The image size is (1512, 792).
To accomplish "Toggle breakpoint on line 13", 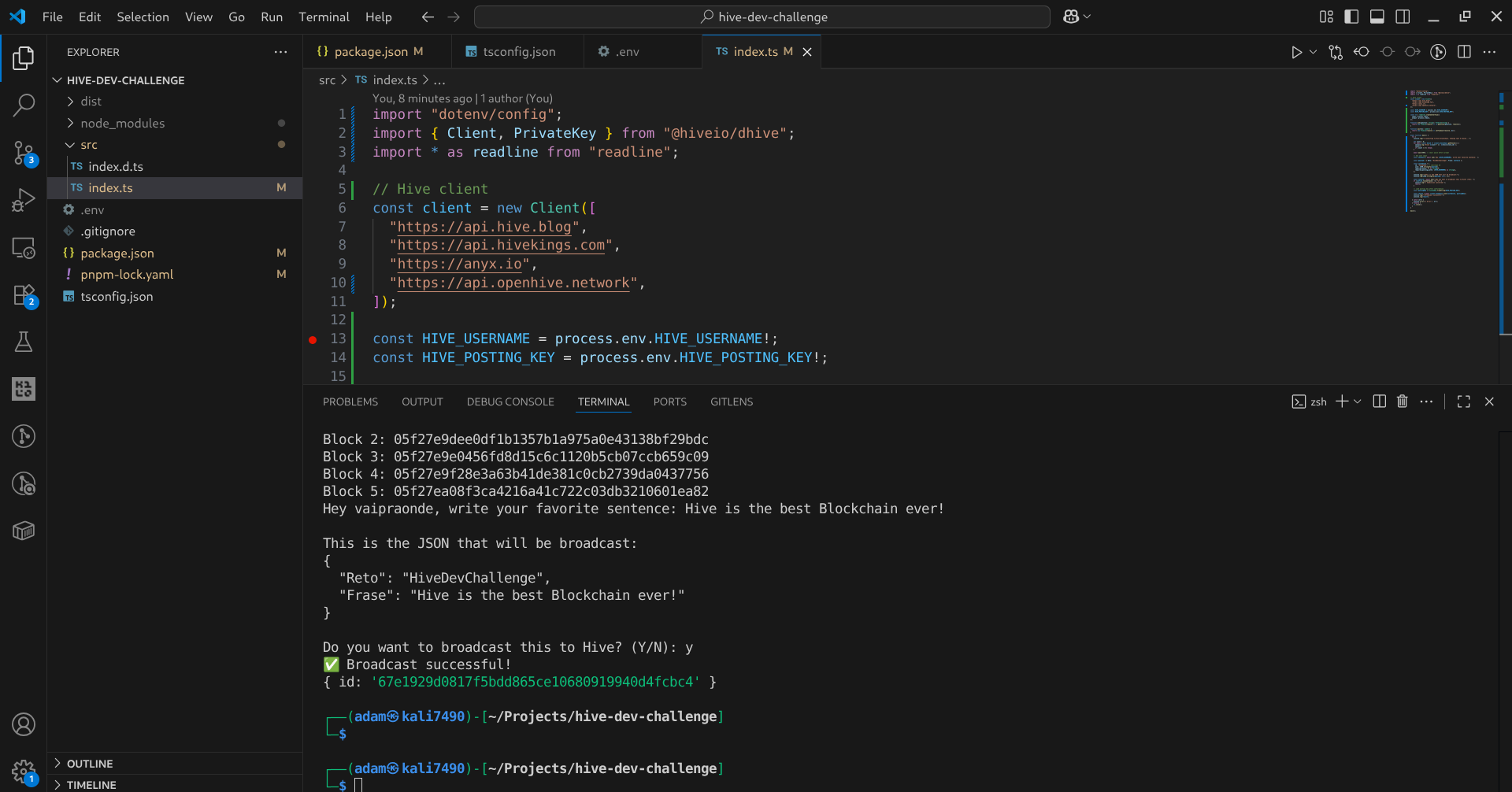I will point(313,339).
